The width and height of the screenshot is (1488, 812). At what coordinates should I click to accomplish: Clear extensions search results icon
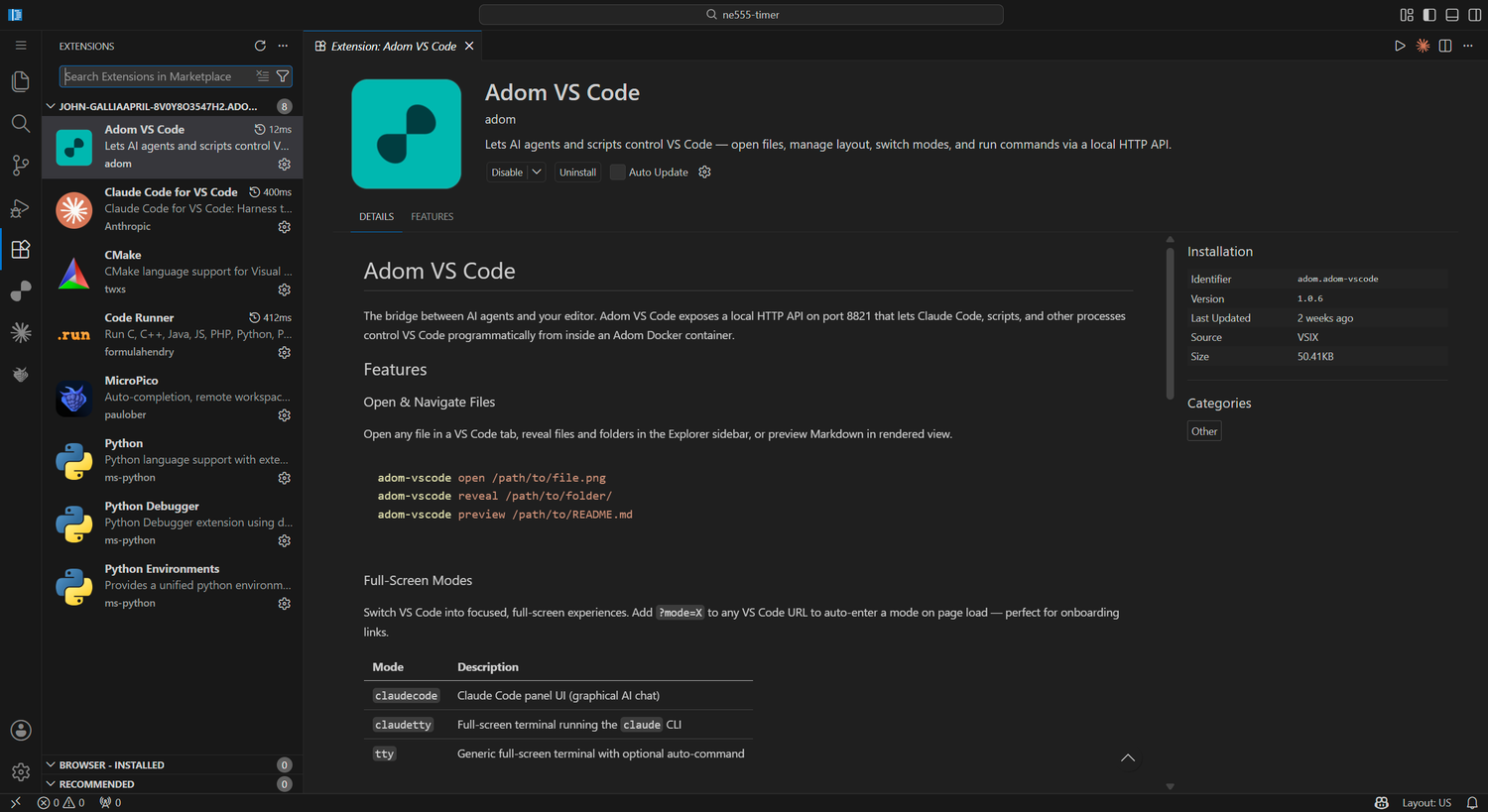point(263,76)
